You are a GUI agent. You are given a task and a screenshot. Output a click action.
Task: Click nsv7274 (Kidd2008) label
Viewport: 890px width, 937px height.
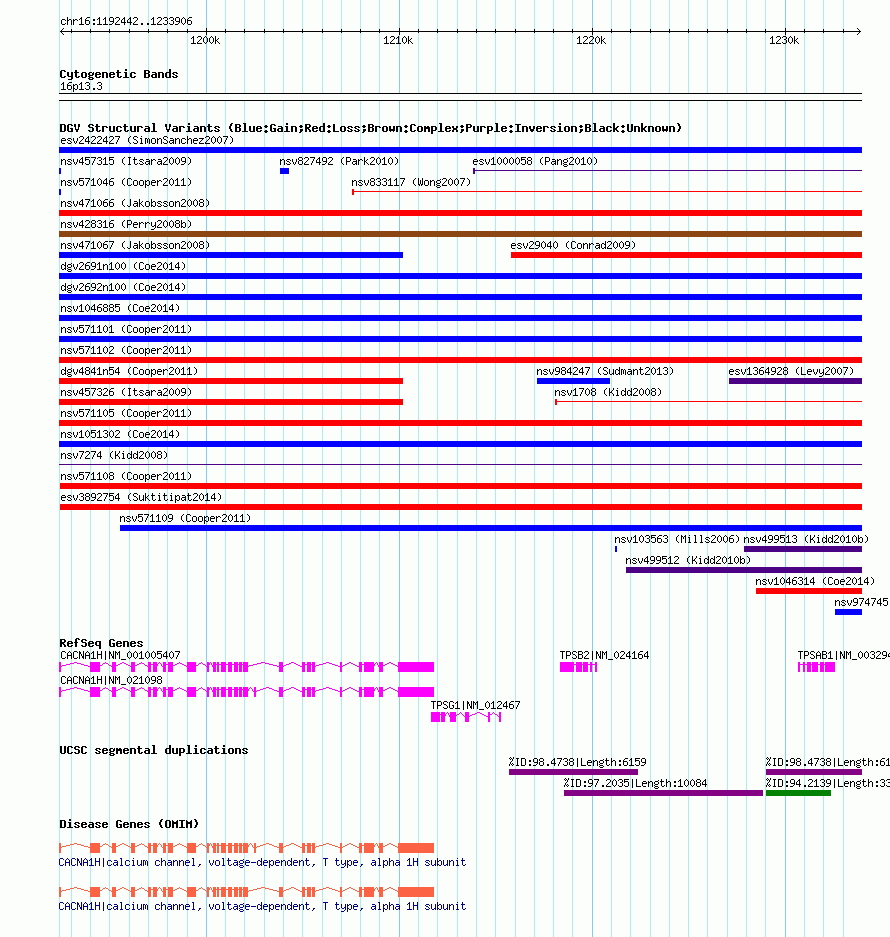(114, 455)
